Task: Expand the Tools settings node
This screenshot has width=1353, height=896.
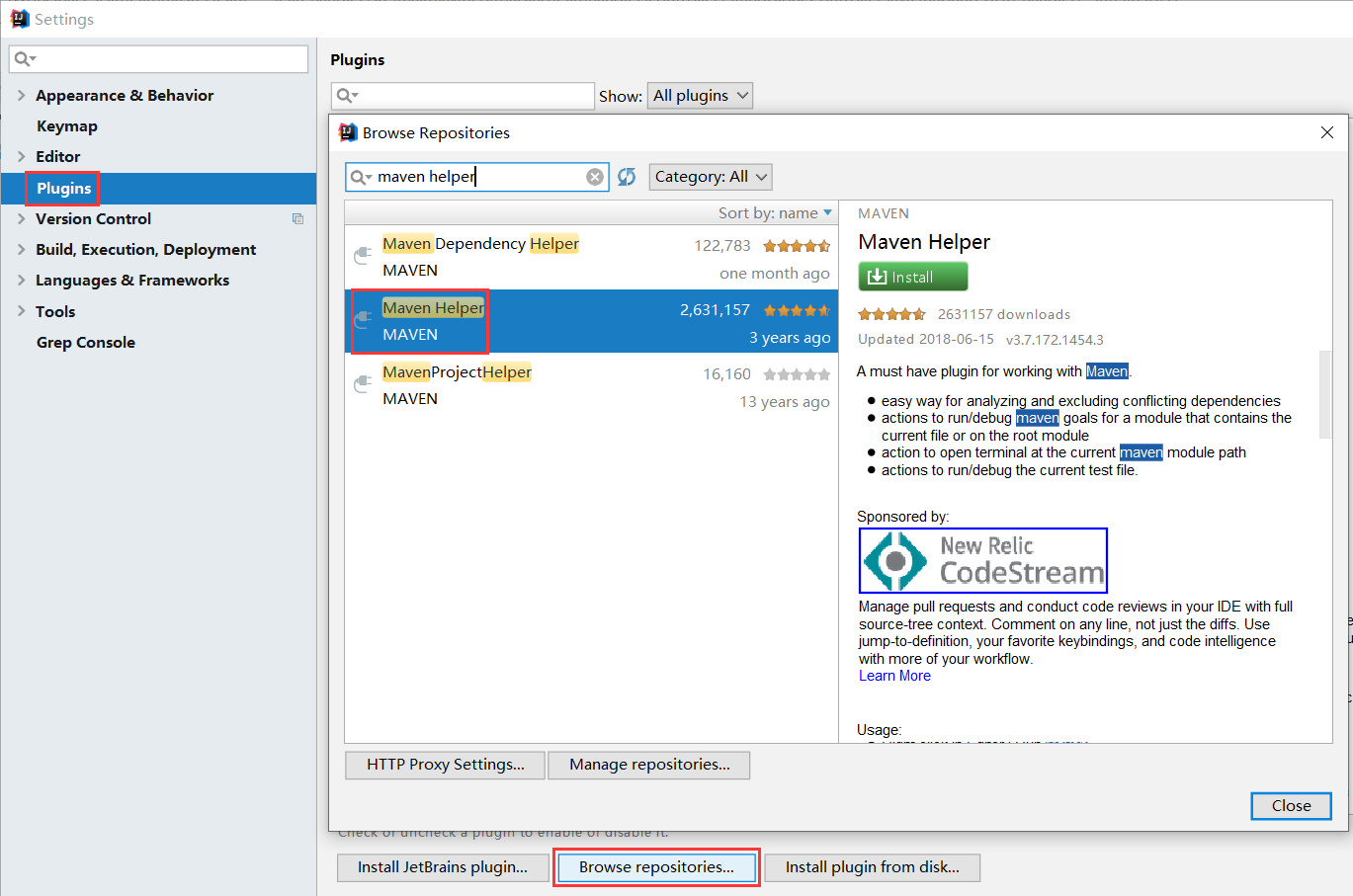Action: pos(21,311)
